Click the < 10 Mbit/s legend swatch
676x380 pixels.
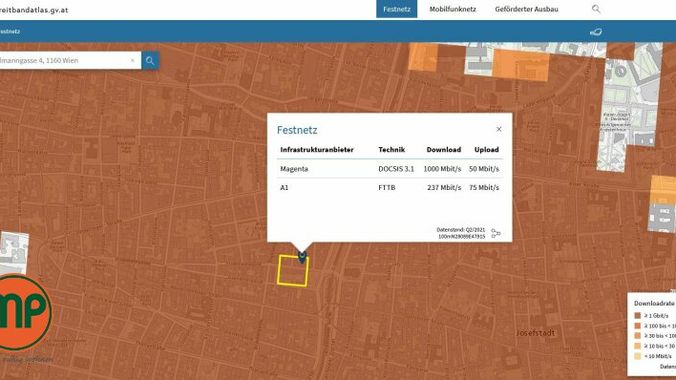[x=638, y=356]
